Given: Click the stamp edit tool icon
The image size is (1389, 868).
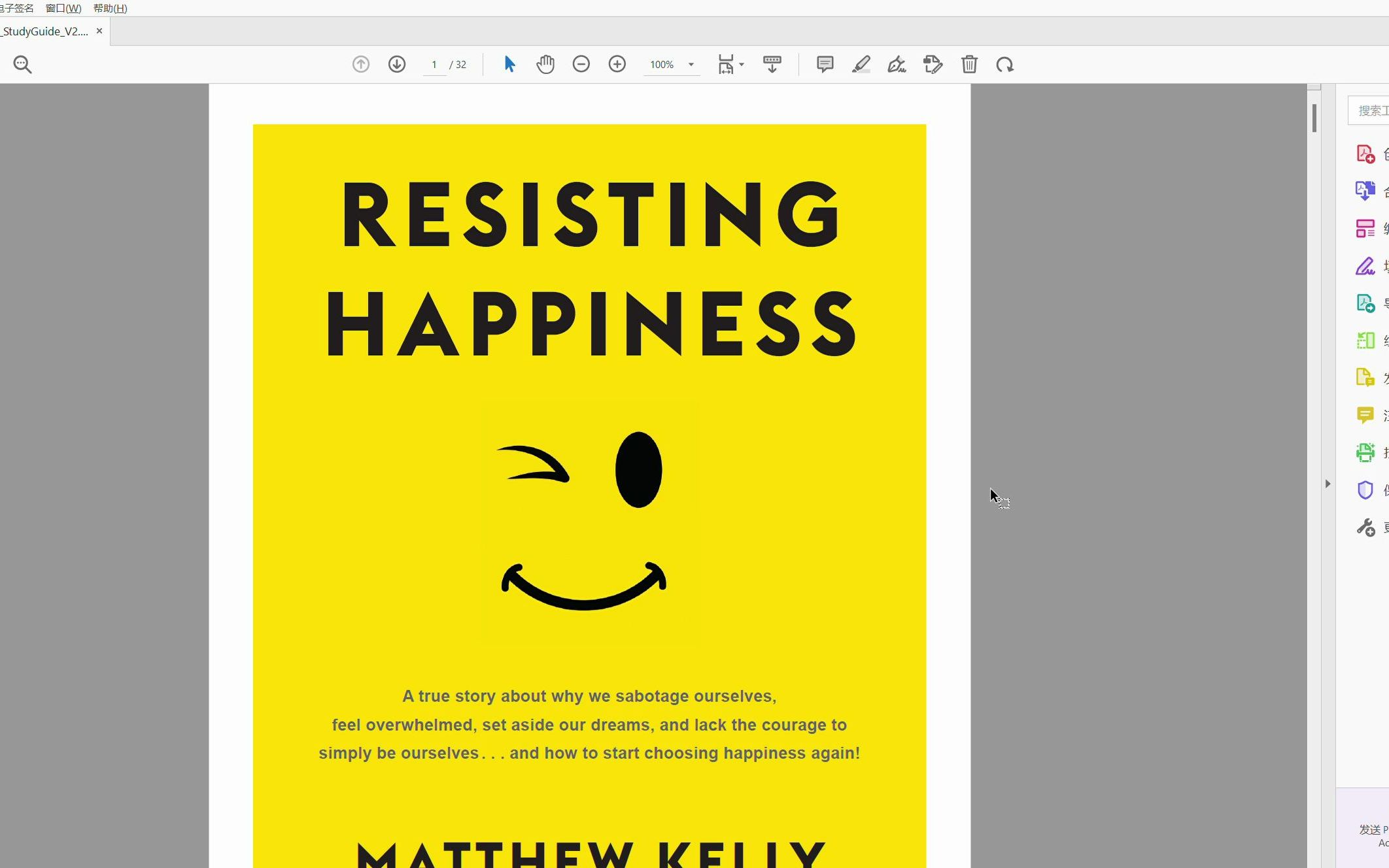Looking at the screenshot, I should 933,64.
